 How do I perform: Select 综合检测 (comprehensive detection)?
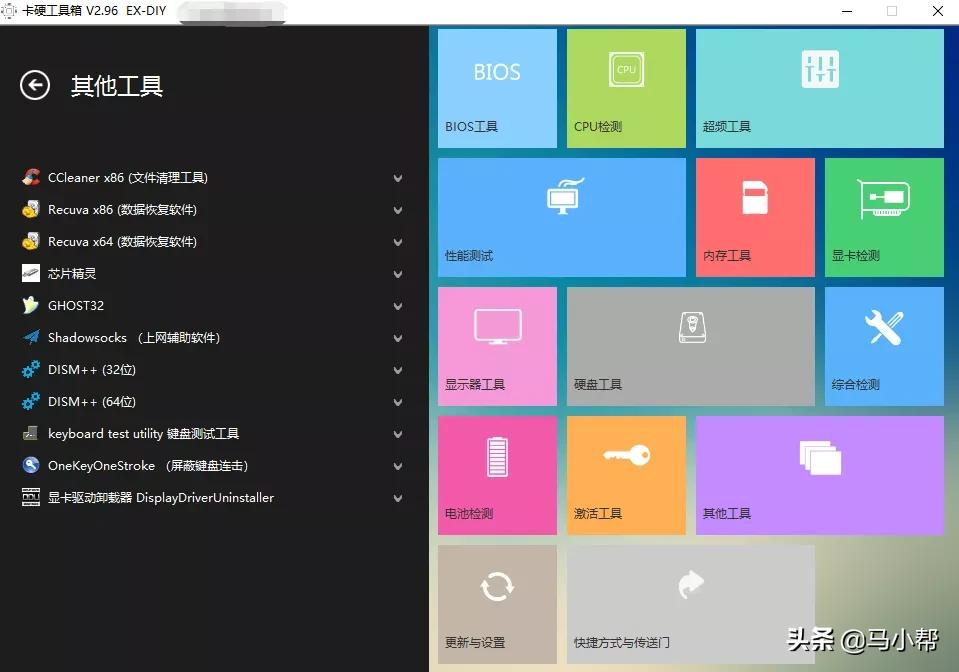pos(883,345)
